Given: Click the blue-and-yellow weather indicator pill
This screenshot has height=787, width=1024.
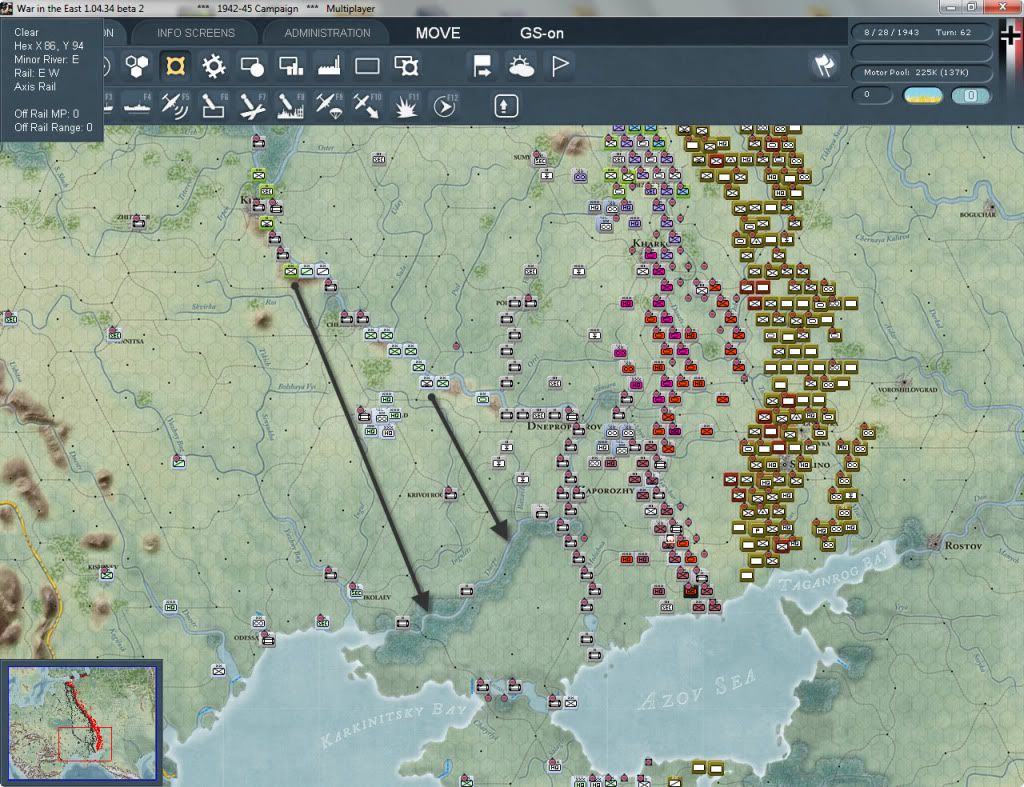Looking at the screenshot, I should pos(923,95).
